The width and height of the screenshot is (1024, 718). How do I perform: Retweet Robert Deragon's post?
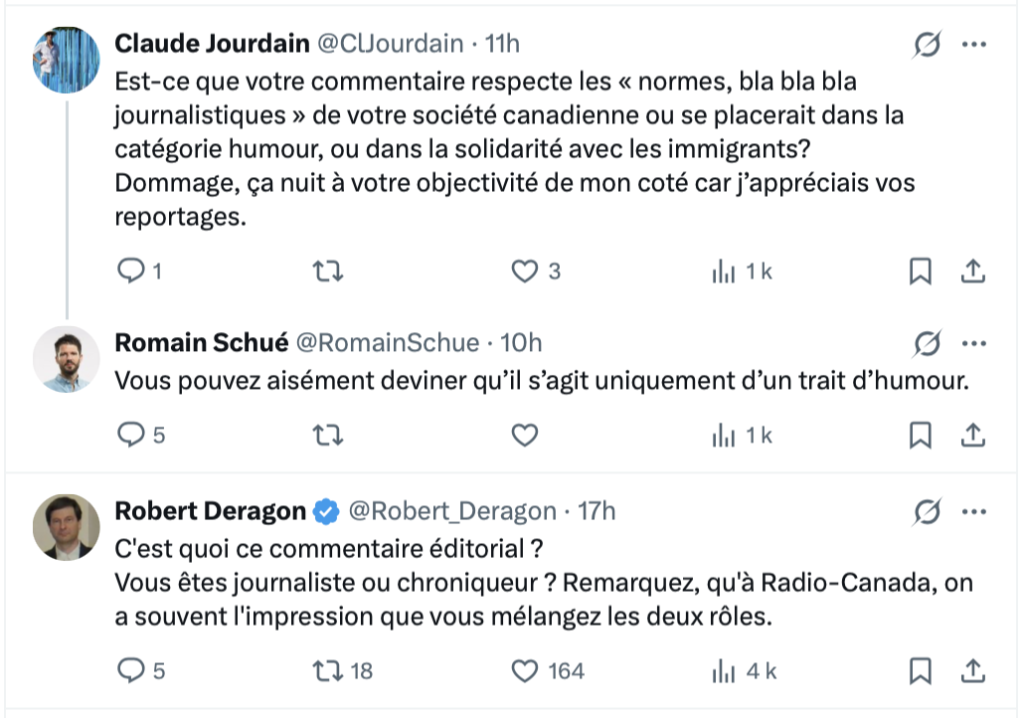tap(327, 672)
